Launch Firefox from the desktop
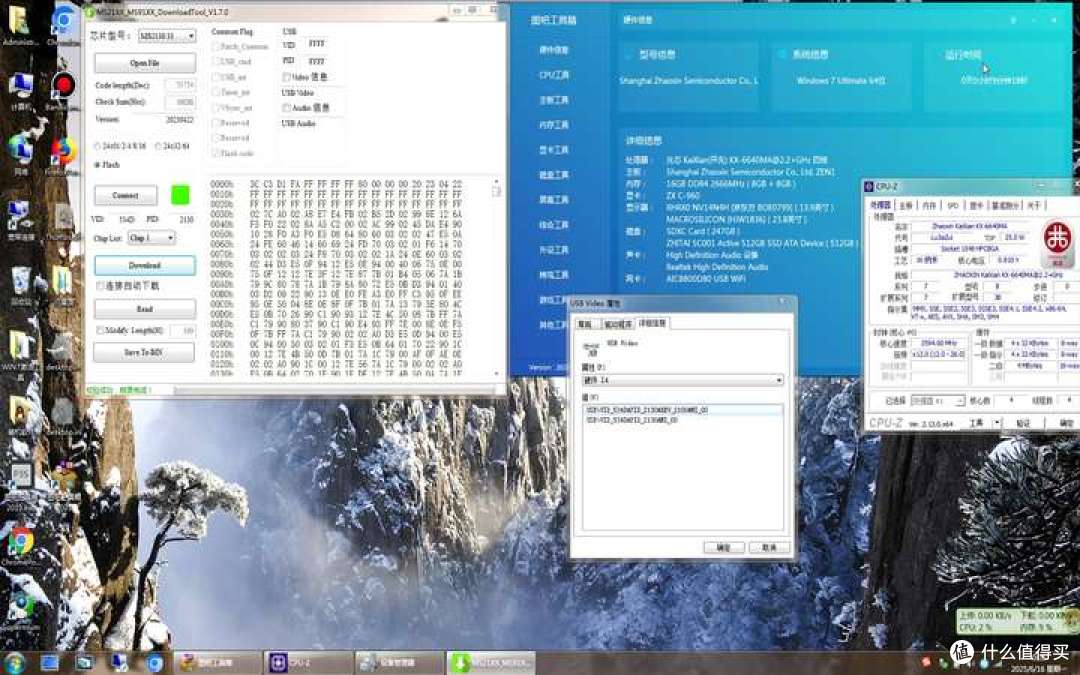The height and width of the screenshot is (675, 1080). click(x=63, y=152)
